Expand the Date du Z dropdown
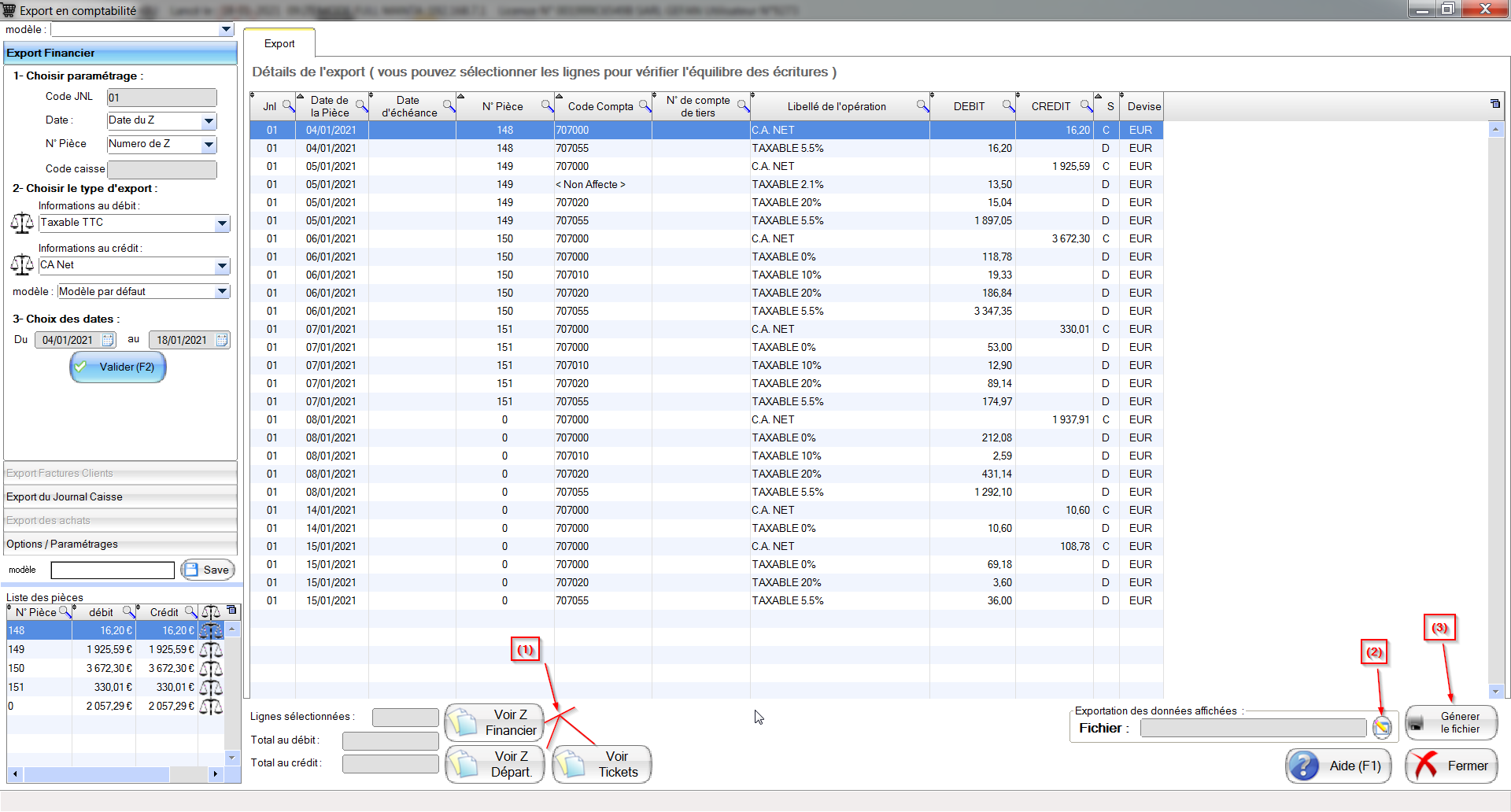The height and width of the screenshot is (812, 1511). coord(209,121)
